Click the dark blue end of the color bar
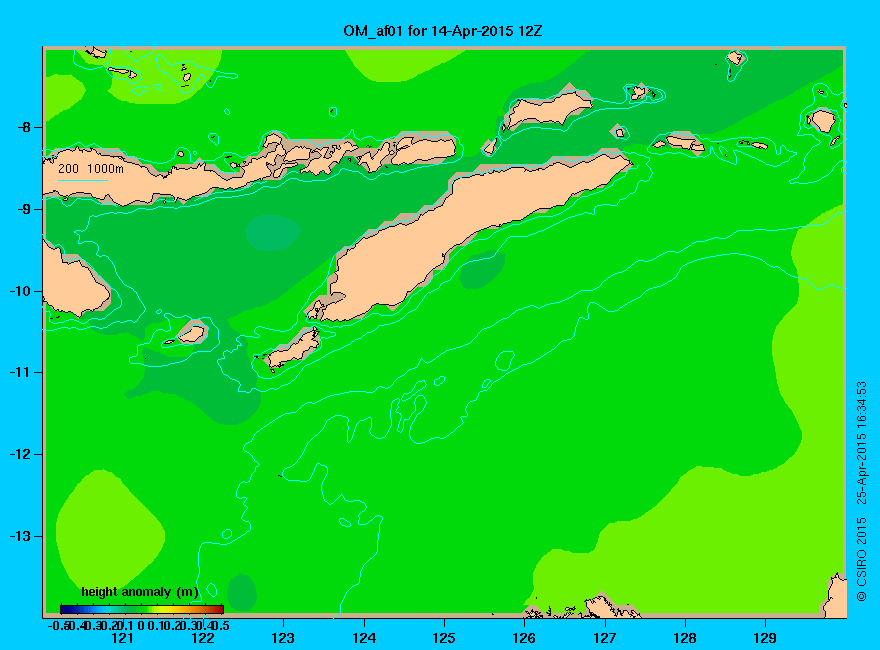 (x=64, y=609)
